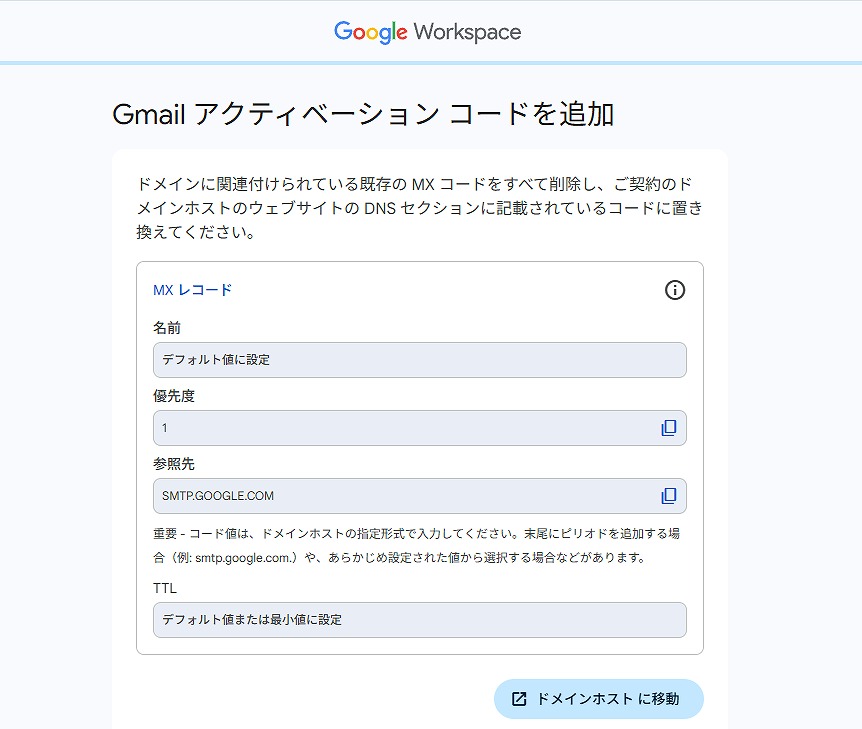Click the Workspace wordmark in the header
Screen dimensions: 862x729
(467, 32)
